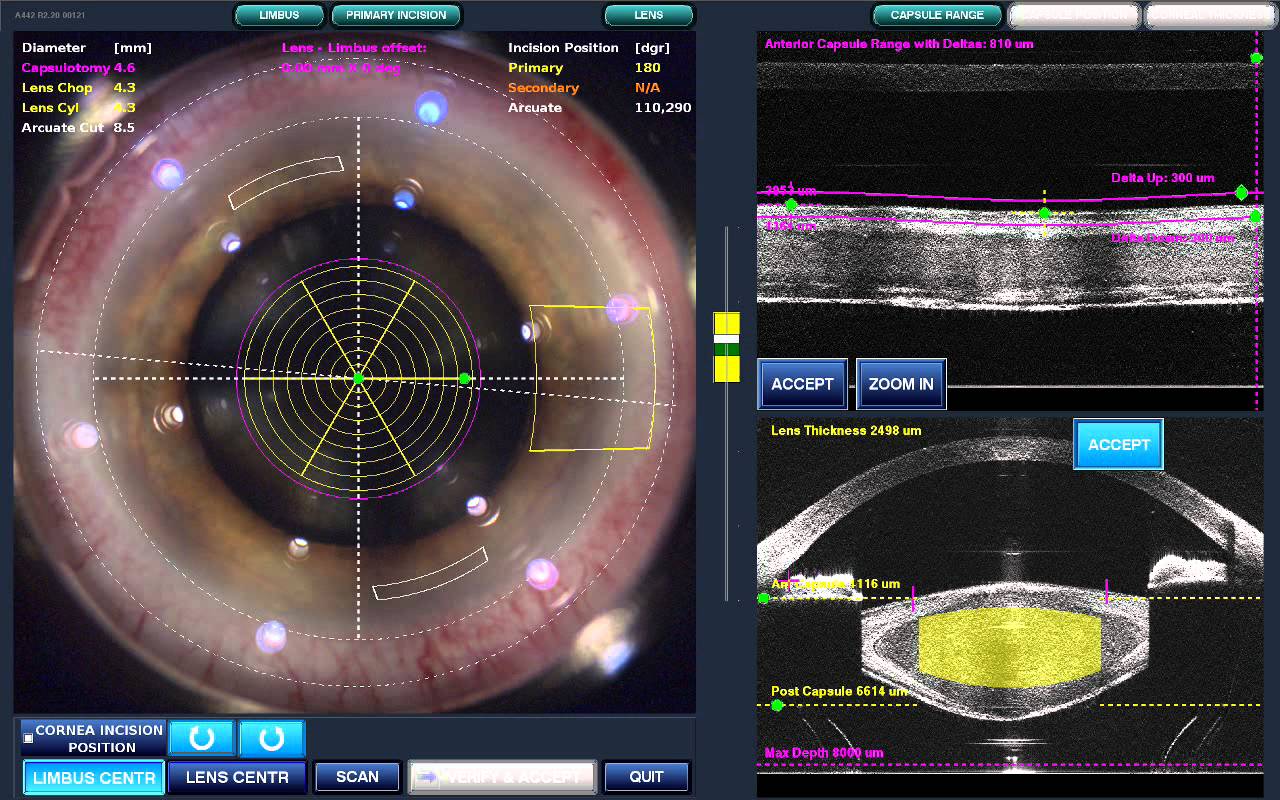Click the left rotate arrow icon button
Screen dimensions: 1280x800
coord(202,739)
